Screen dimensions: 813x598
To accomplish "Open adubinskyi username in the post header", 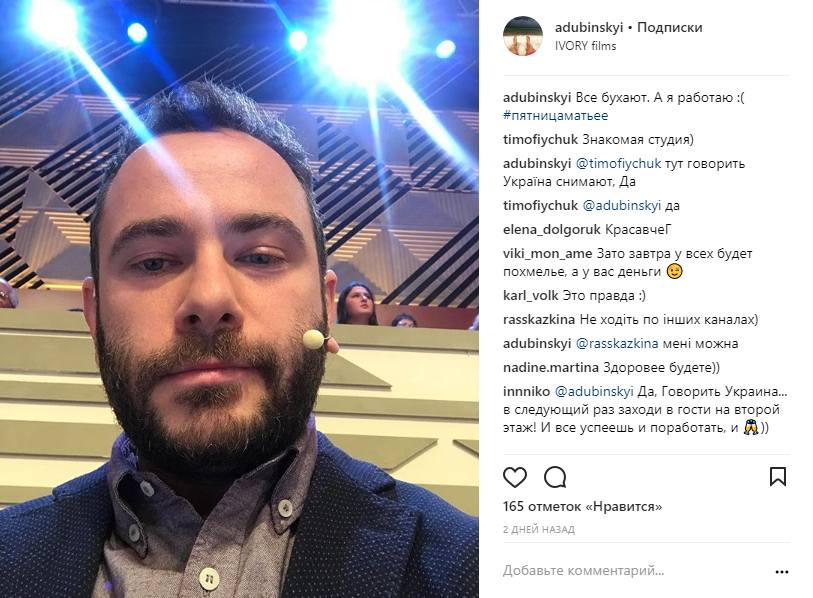I will [589, 27].
